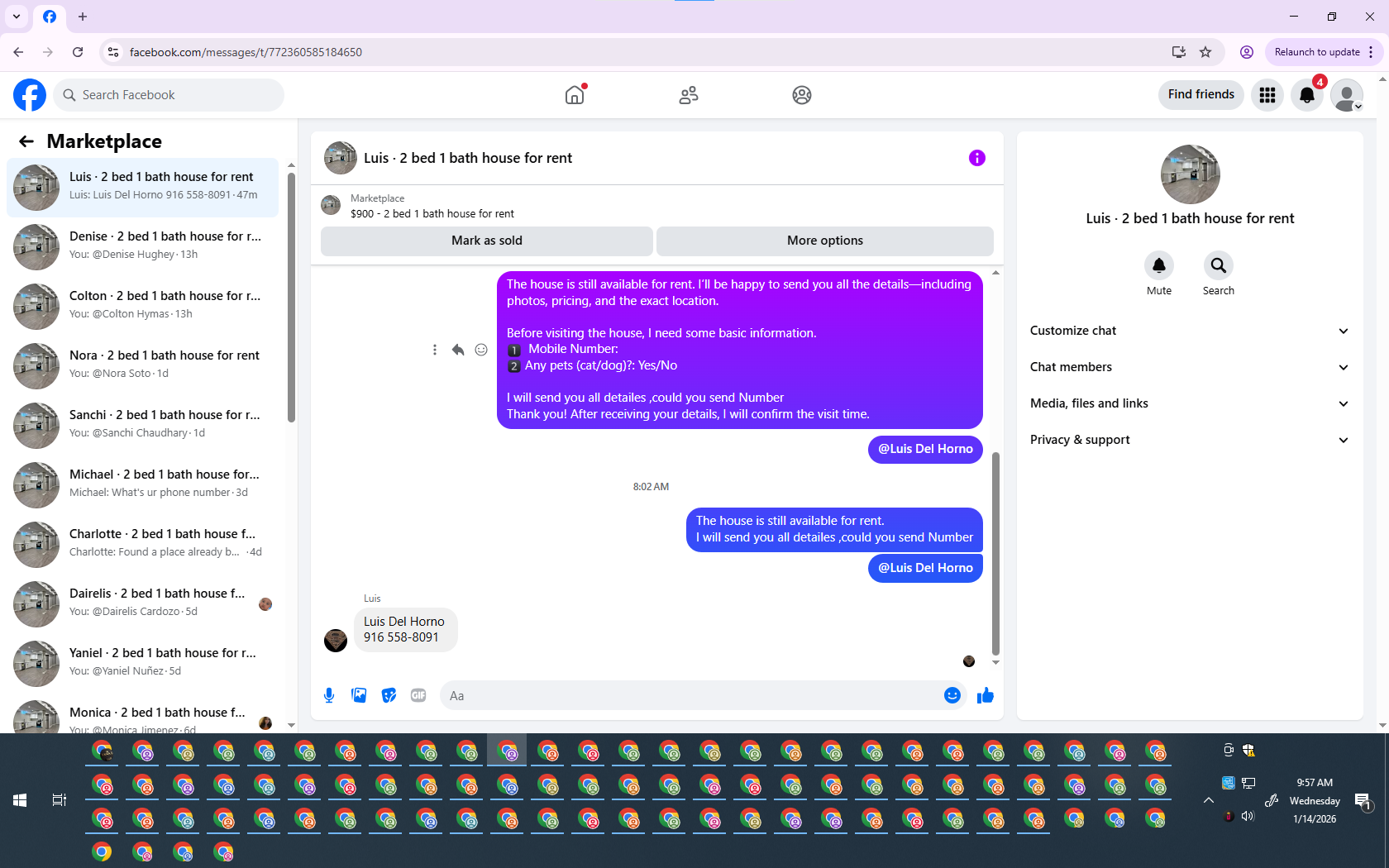Image resolution: width=1389 pixels, height=868 pixels.
Task: Open $900 listing link in chat header
Action: pyautogui.click(x=432, y=214)
